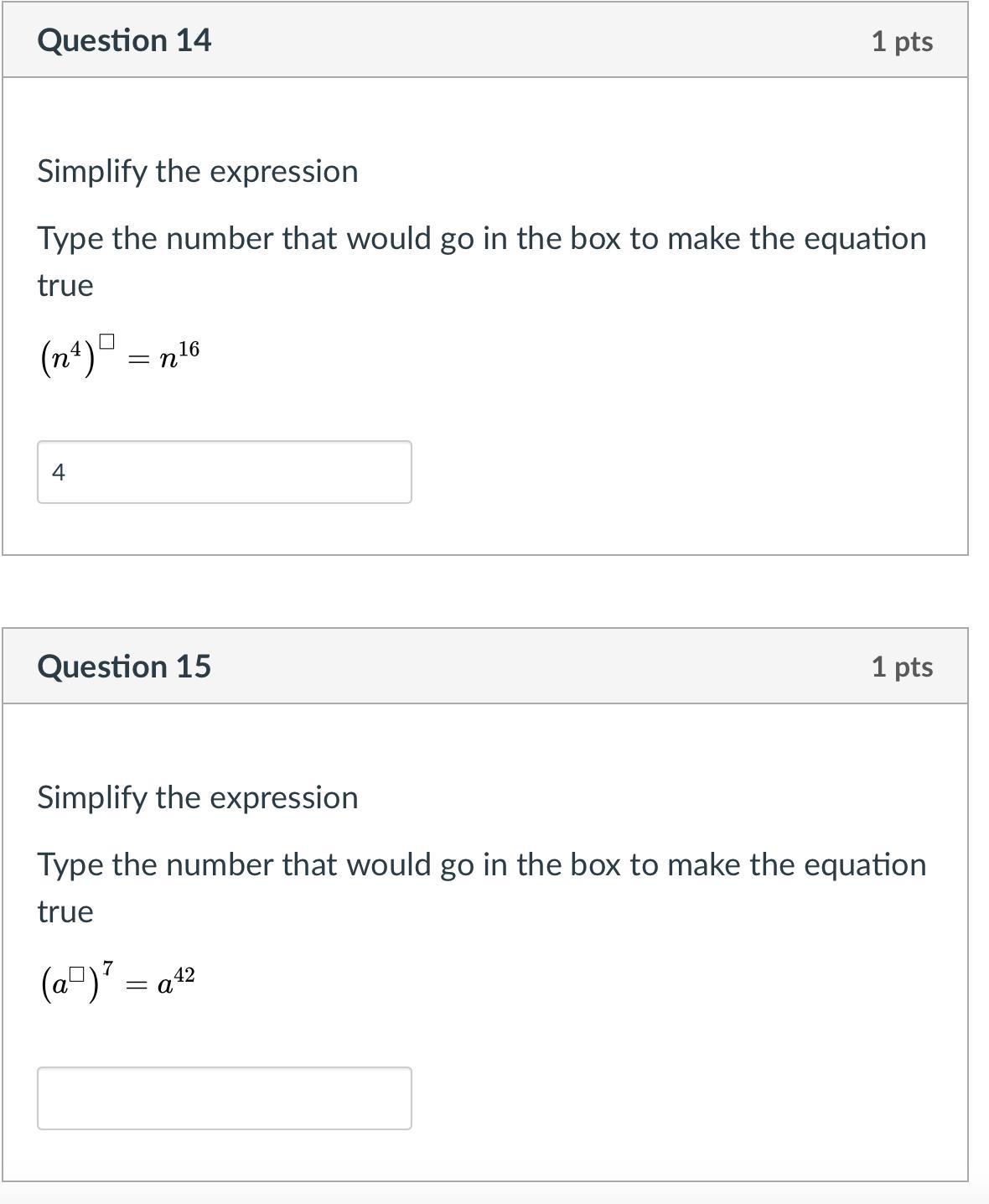The width and height of the screenshot is (989, 1204).
Task: Click the exponent 7 in Question 15 equation
Action: tap(108, 968)
